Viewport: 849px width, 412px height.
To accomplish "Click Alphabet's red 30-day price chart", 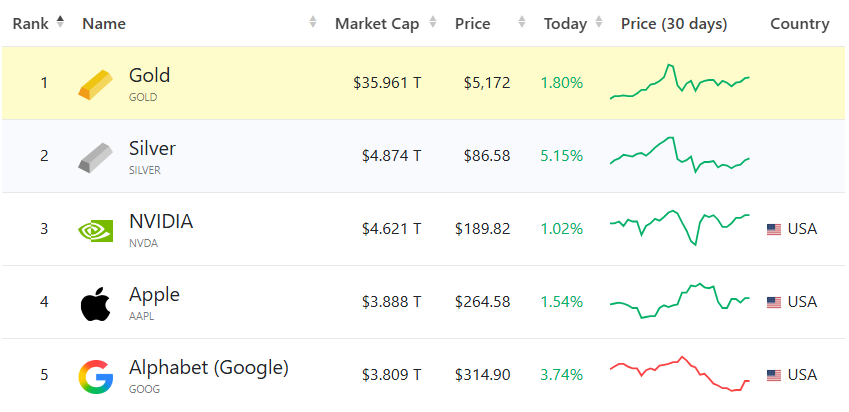I will click(x=680, y=374).
